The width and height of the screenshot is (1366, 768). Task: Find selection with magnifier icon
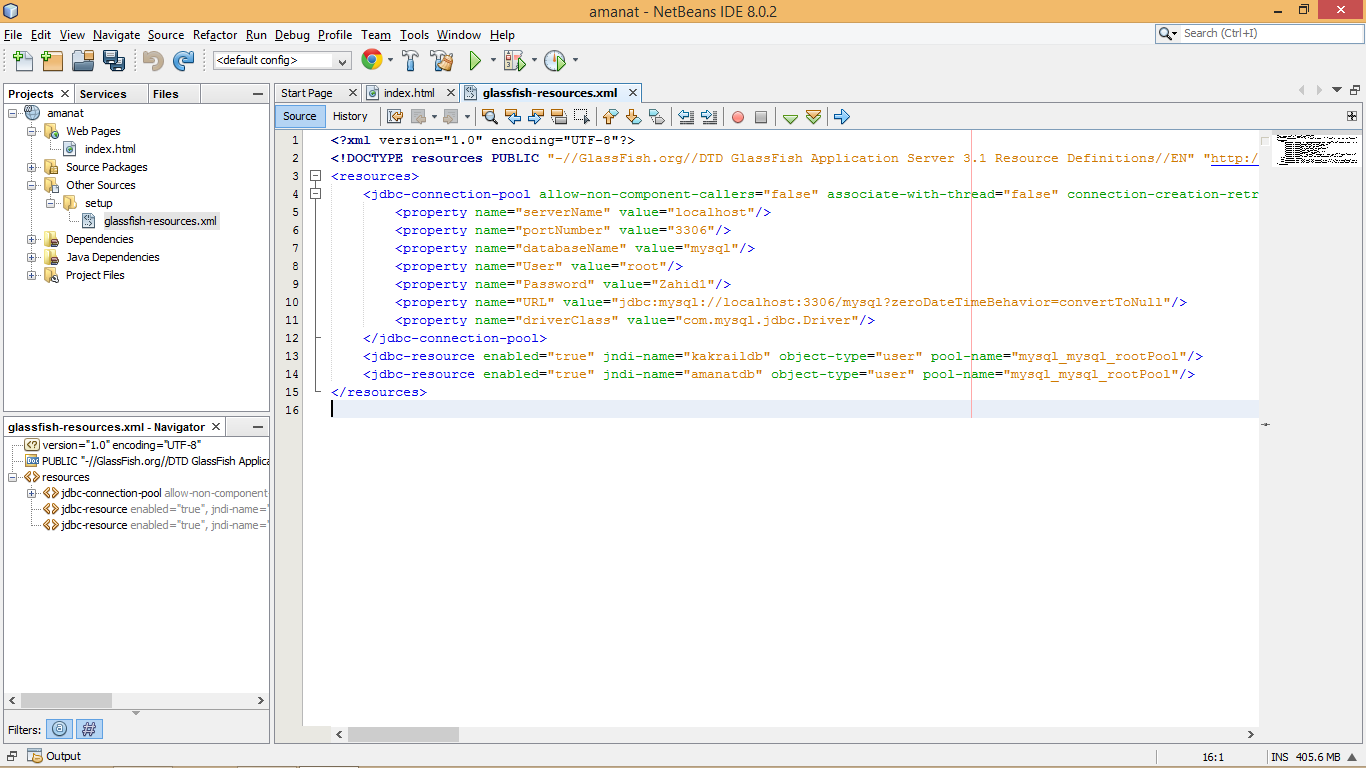(490, 117)
